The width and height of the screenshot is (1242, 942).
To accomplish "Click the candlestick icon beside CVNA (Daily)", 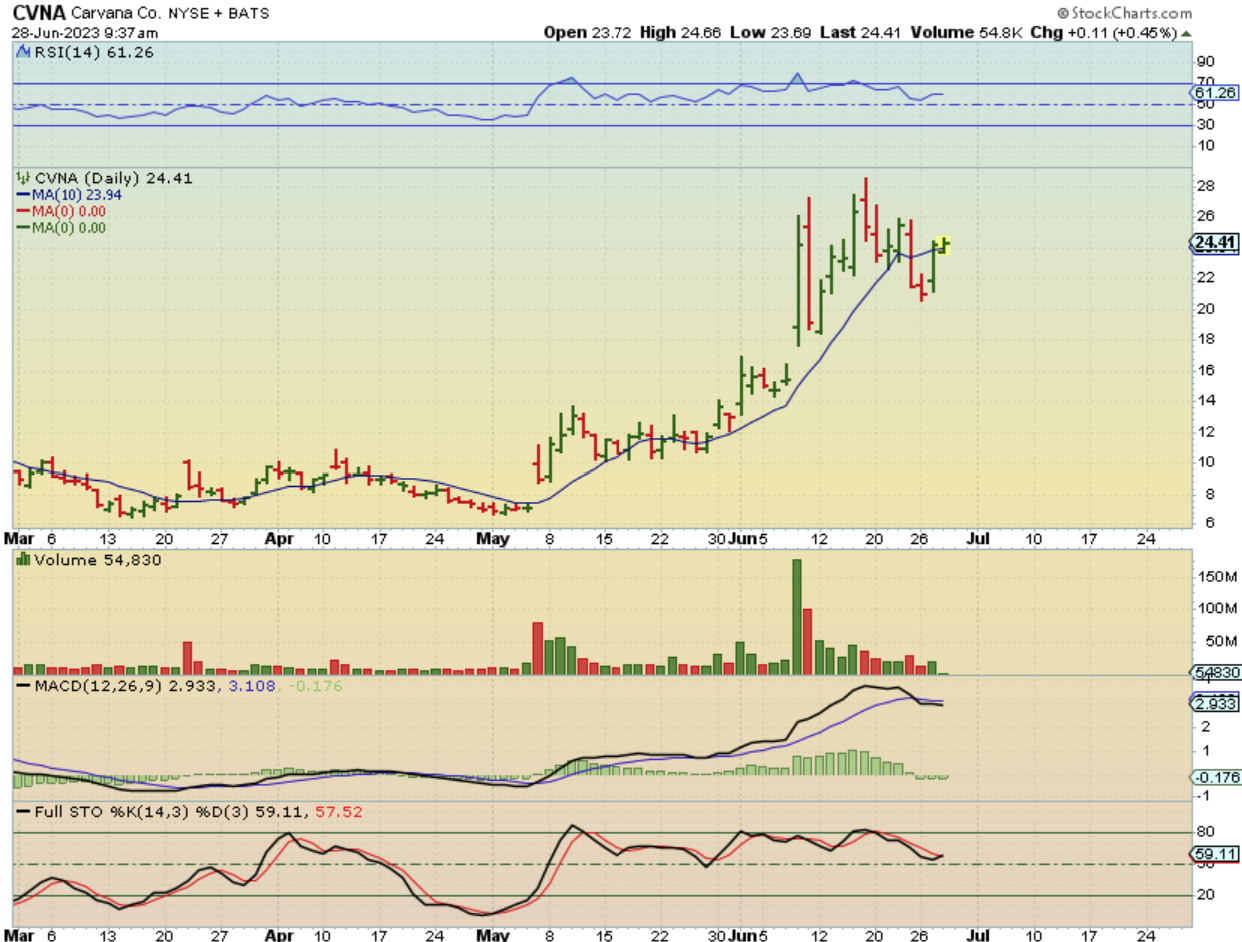I will click(x=23, y=179).
